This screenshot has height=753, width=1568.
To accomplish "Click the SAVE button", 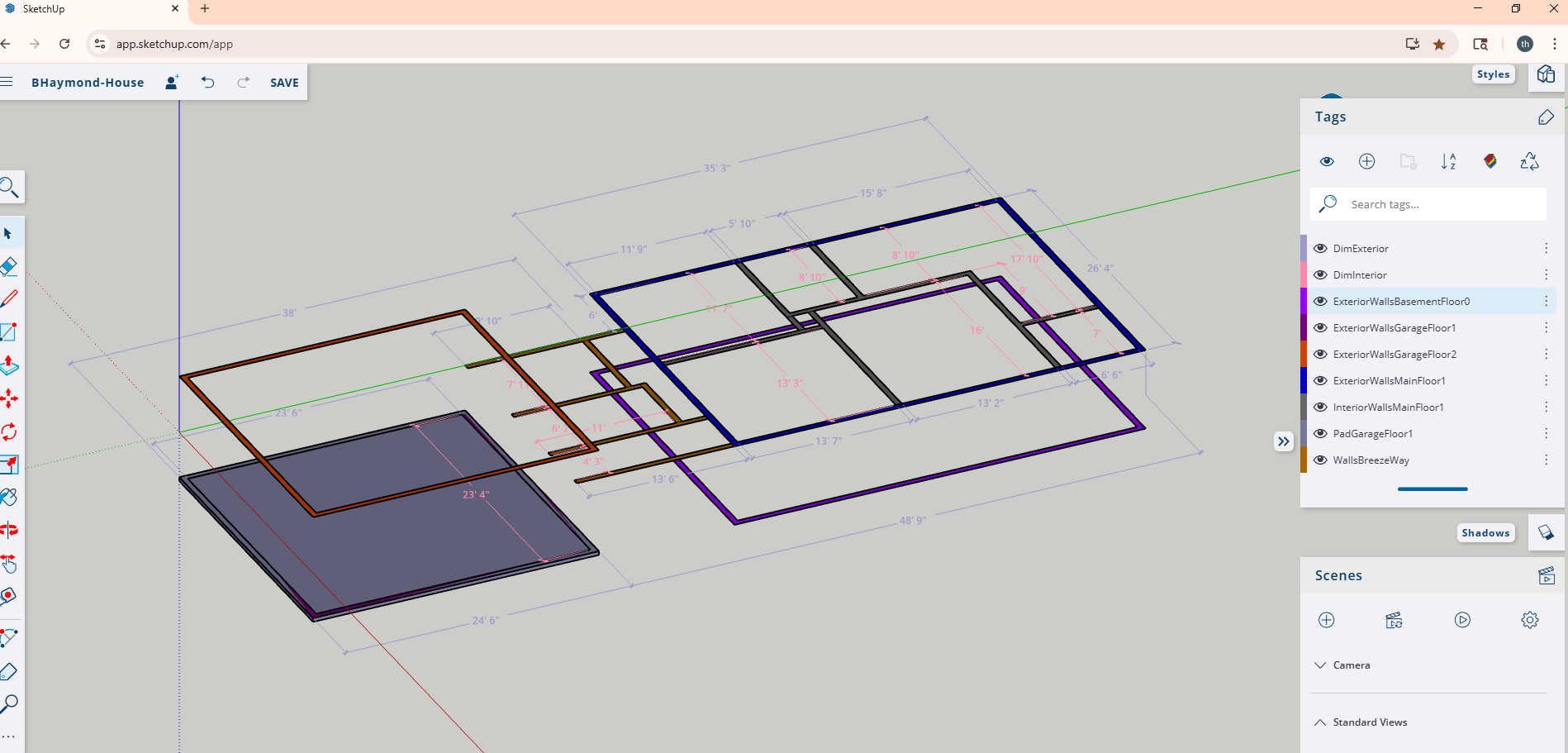I will click(x=284, y=83).
